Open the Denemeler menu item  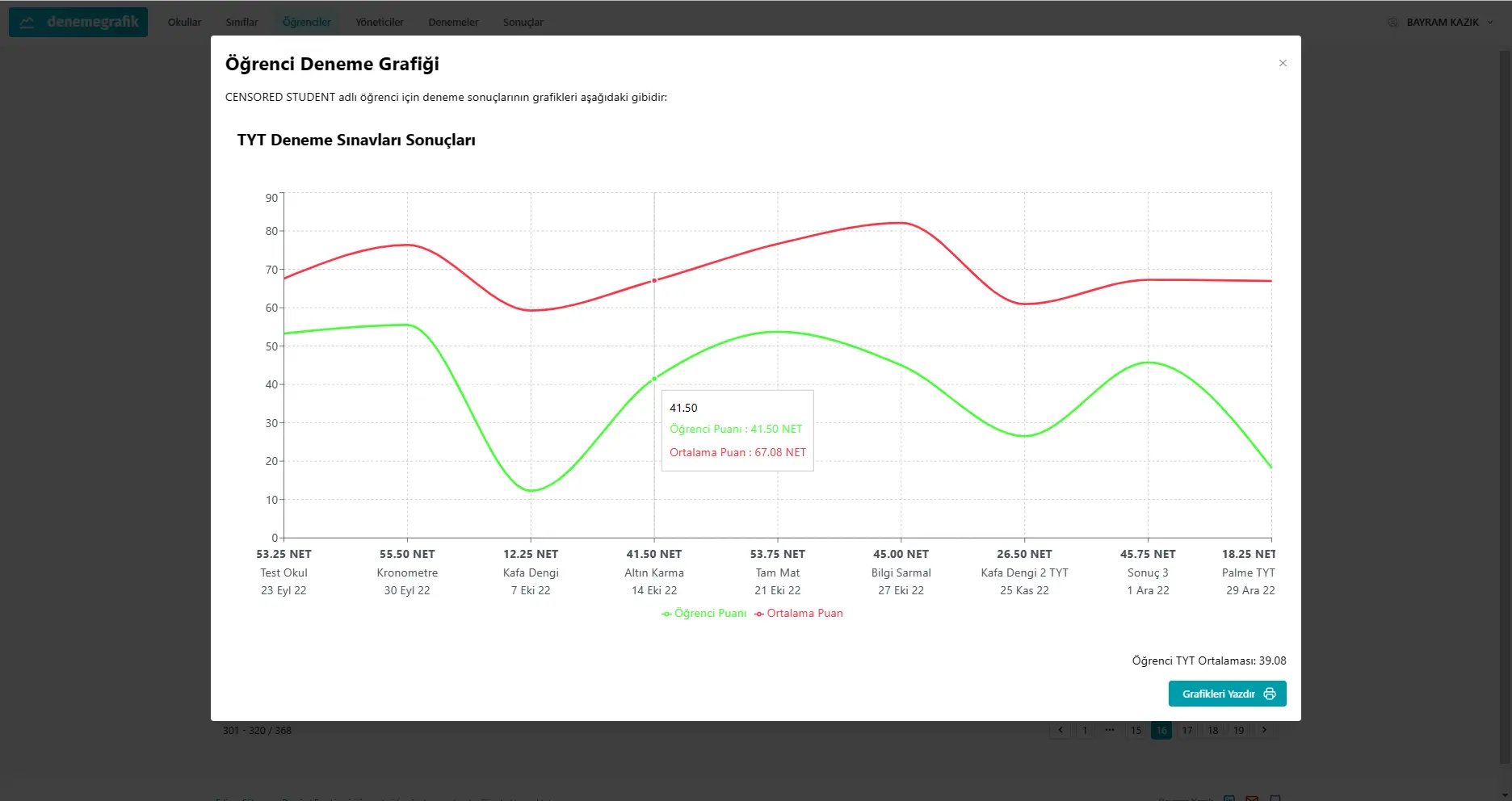[x=453, y=23]
